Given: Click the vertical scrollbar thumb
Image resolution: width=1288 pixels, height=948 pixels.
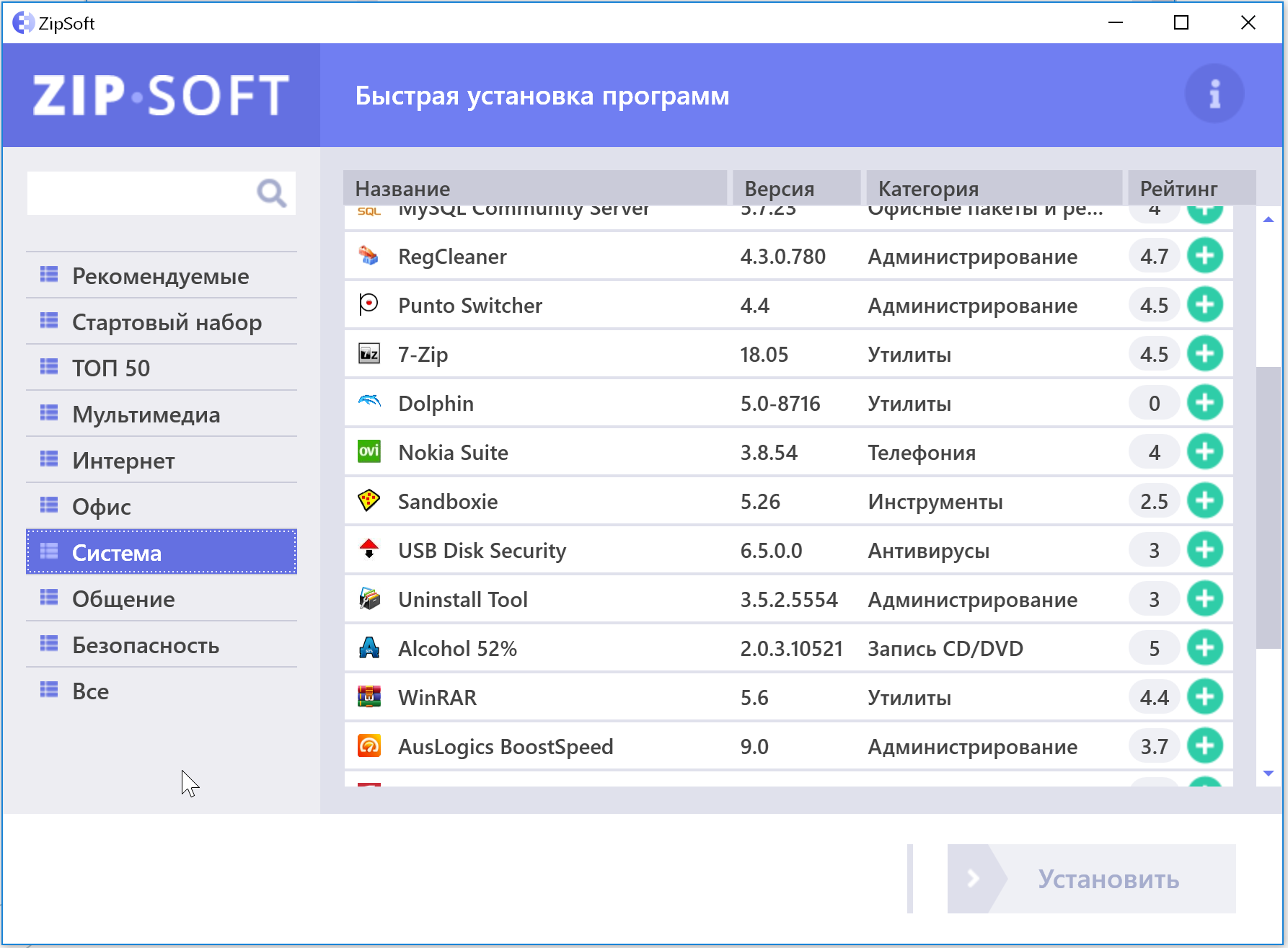Looking at the screenshot, I should click(x=1269, y=508).
